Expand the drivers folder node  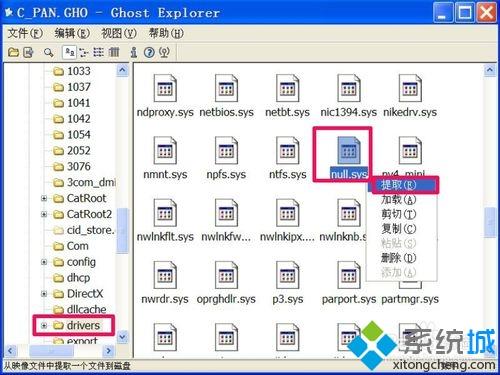44,325
